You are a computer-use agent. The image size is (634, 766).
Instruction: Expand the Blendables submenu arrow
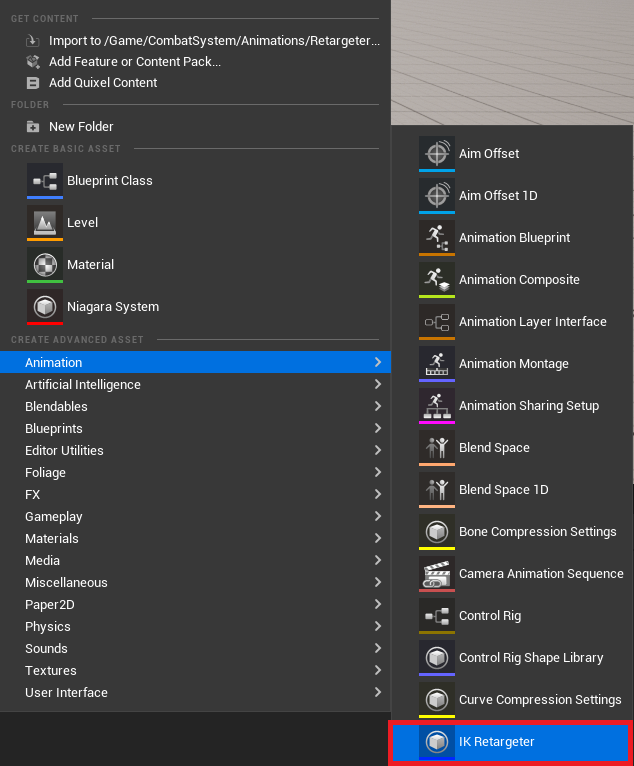point(378,406)
